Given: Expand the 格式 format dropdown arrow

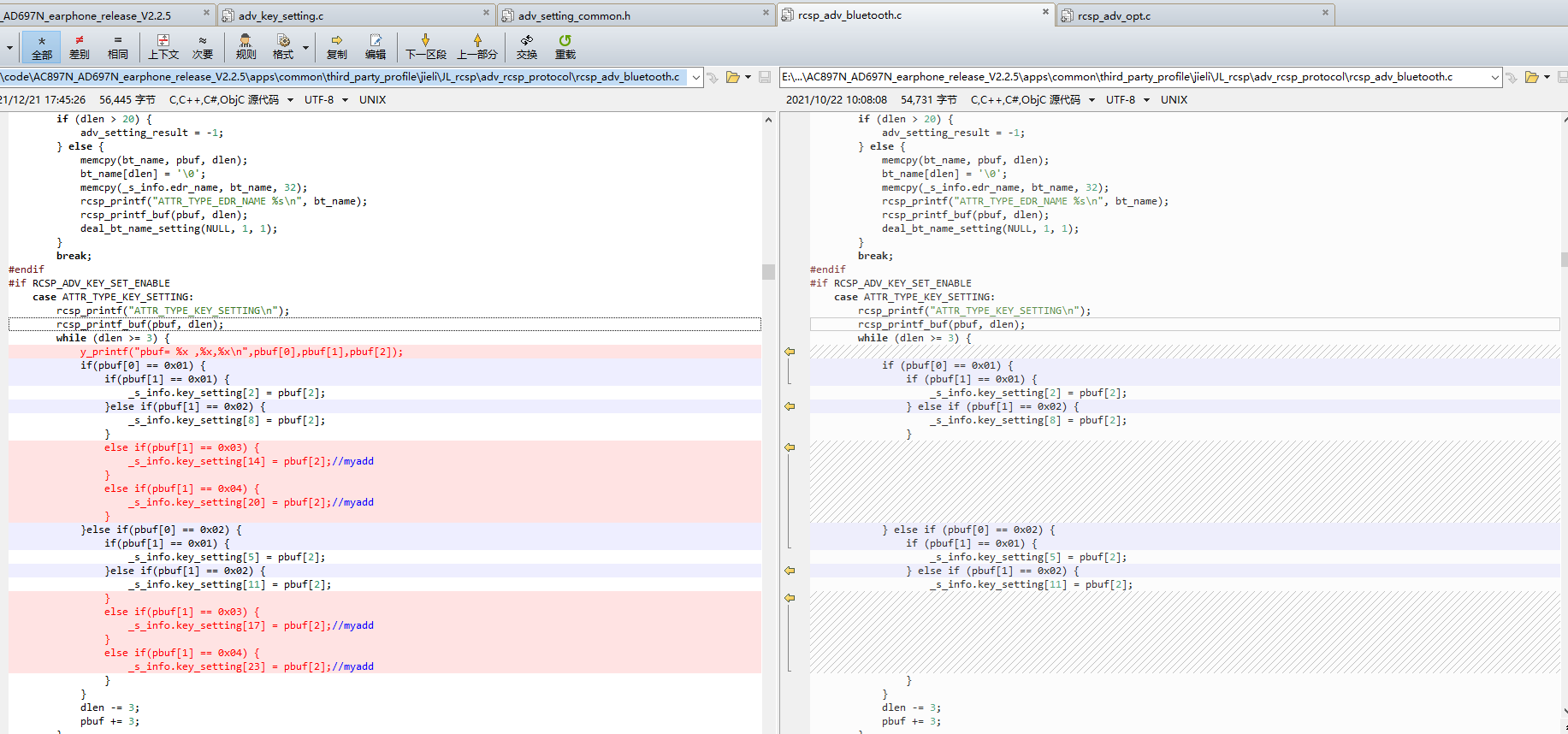Looking at the screenshot, I should coord(305,48).
